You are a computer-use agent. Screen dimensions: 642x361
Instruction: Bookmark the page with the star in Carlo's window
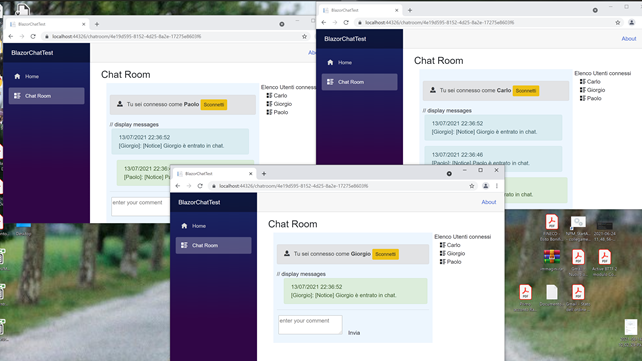click(618, 23)
